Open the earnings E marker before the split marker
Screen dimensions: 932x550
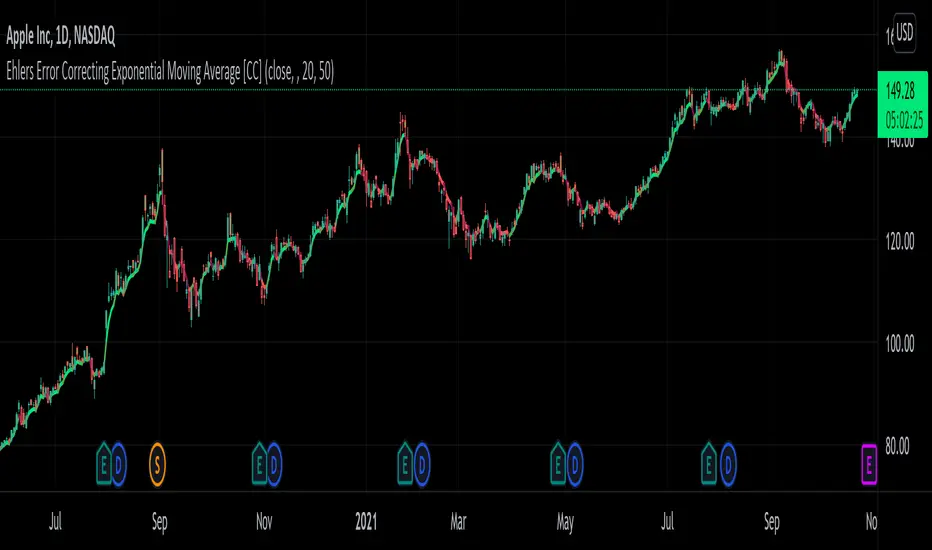(x=103, y=464)
